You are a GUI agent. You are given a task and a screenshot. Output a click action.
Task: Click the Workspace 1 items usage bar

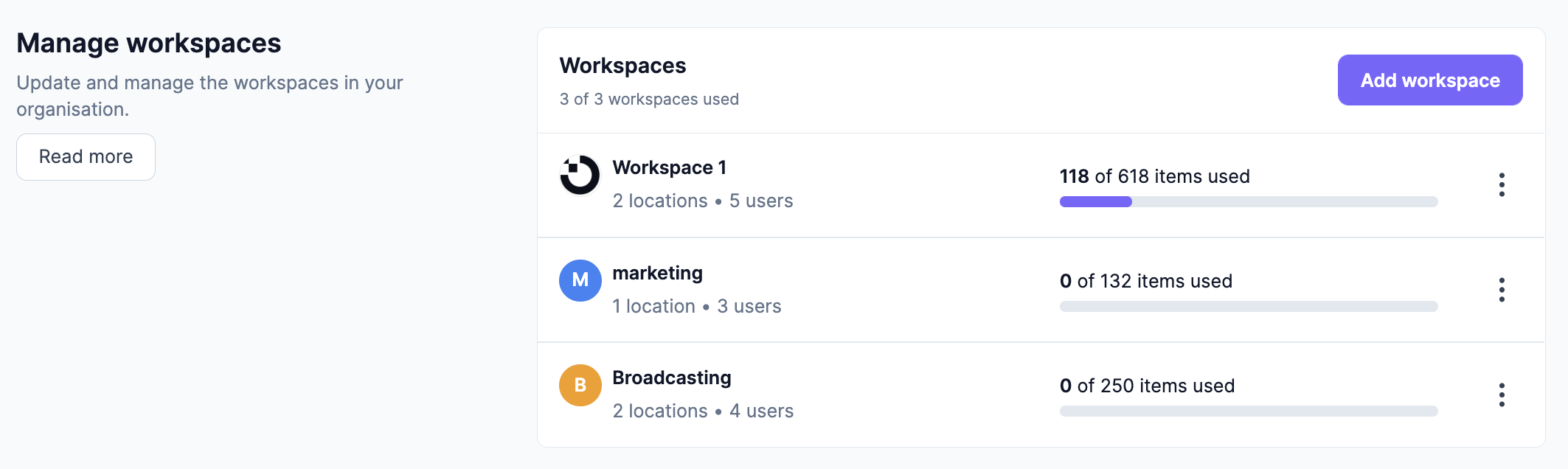coord(1249,202)
